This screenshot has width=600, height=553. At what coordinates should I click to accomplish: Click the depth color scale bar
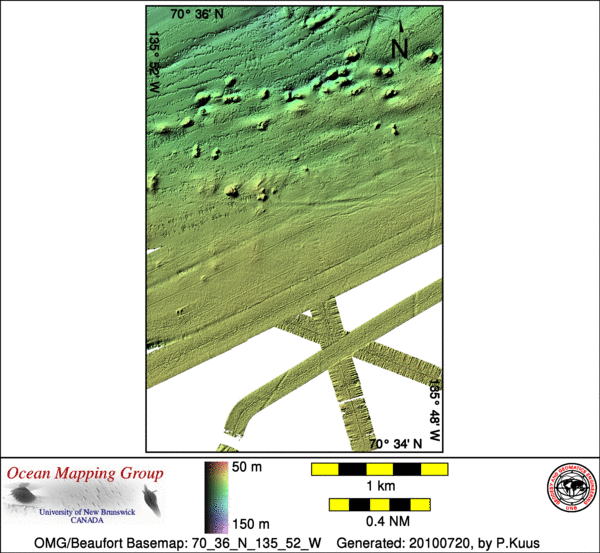pos(214,497)
